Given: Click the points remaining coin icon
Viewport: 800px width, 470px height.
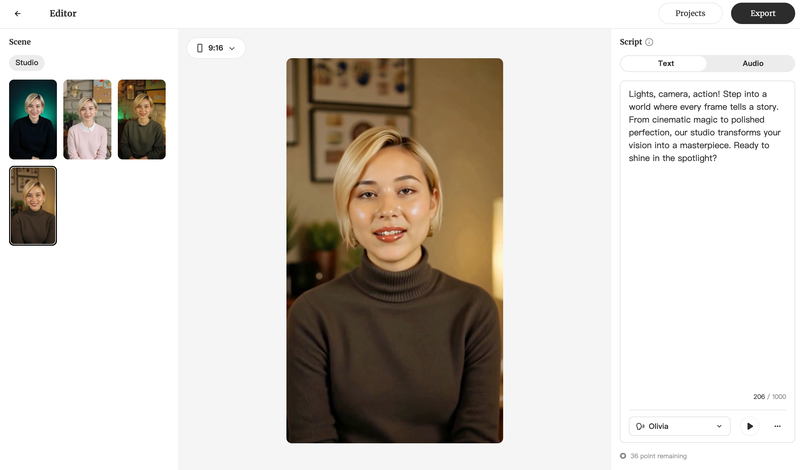Looking at the screenshot, I should [623, 456].
